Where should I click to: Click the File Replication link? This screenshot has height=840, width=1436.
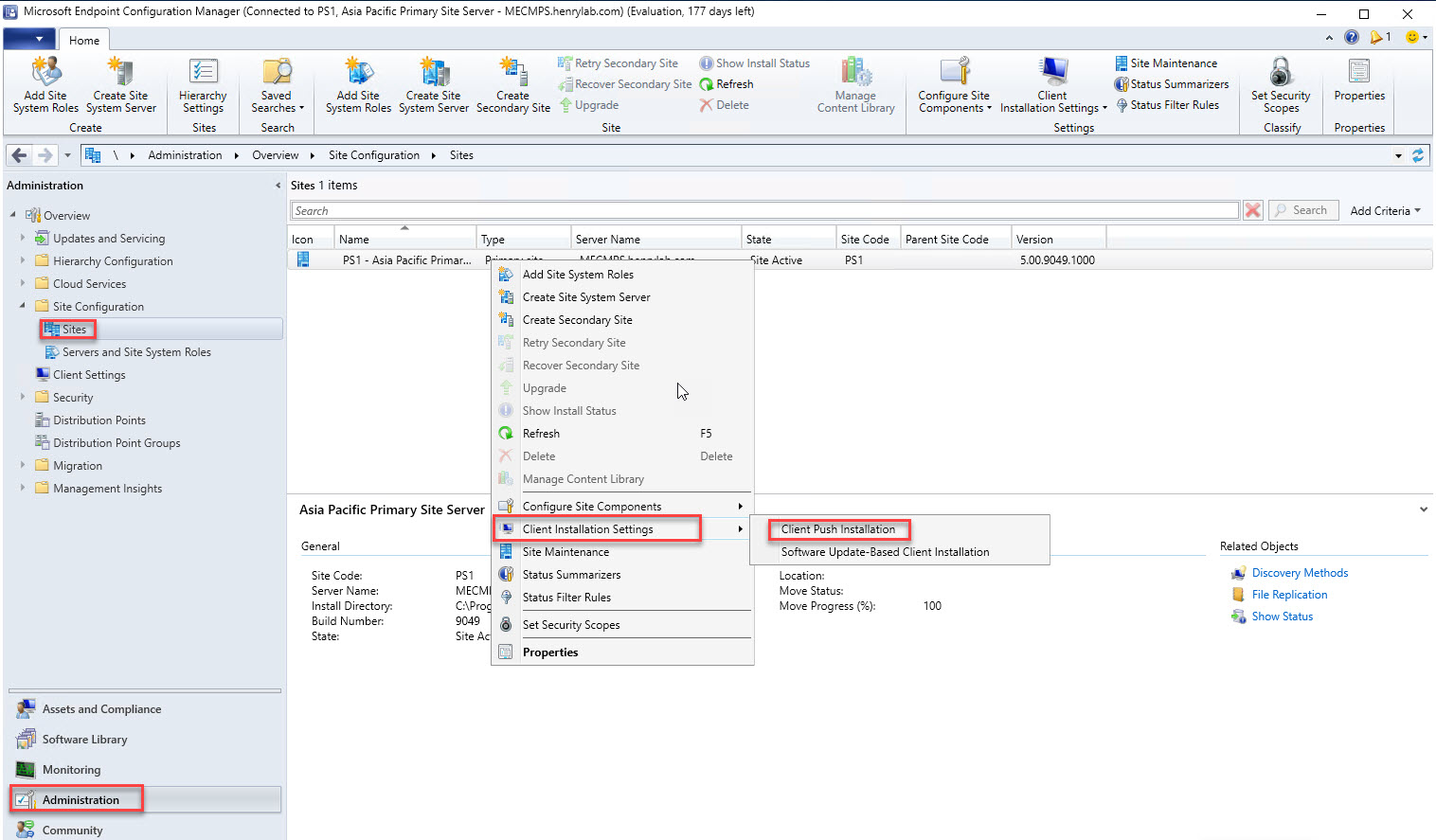[x=1289, y=595]
